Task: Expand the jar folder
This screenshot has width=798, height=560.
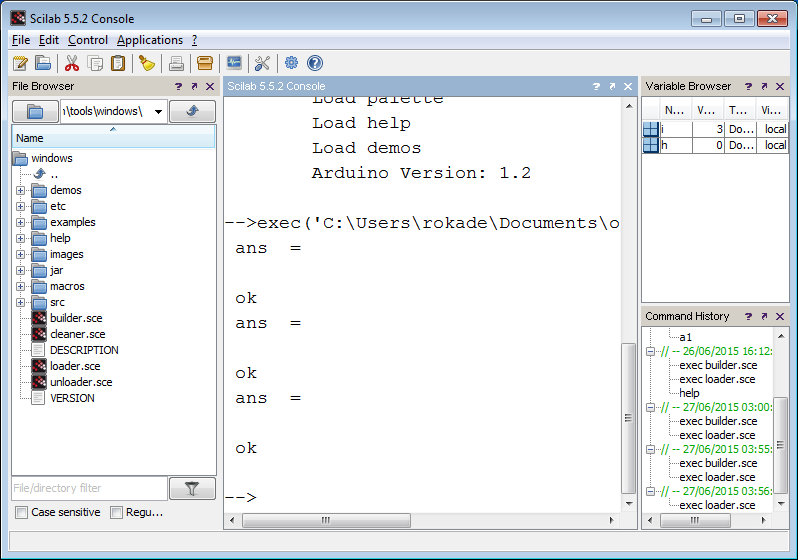Action: [x=20, y=270]
